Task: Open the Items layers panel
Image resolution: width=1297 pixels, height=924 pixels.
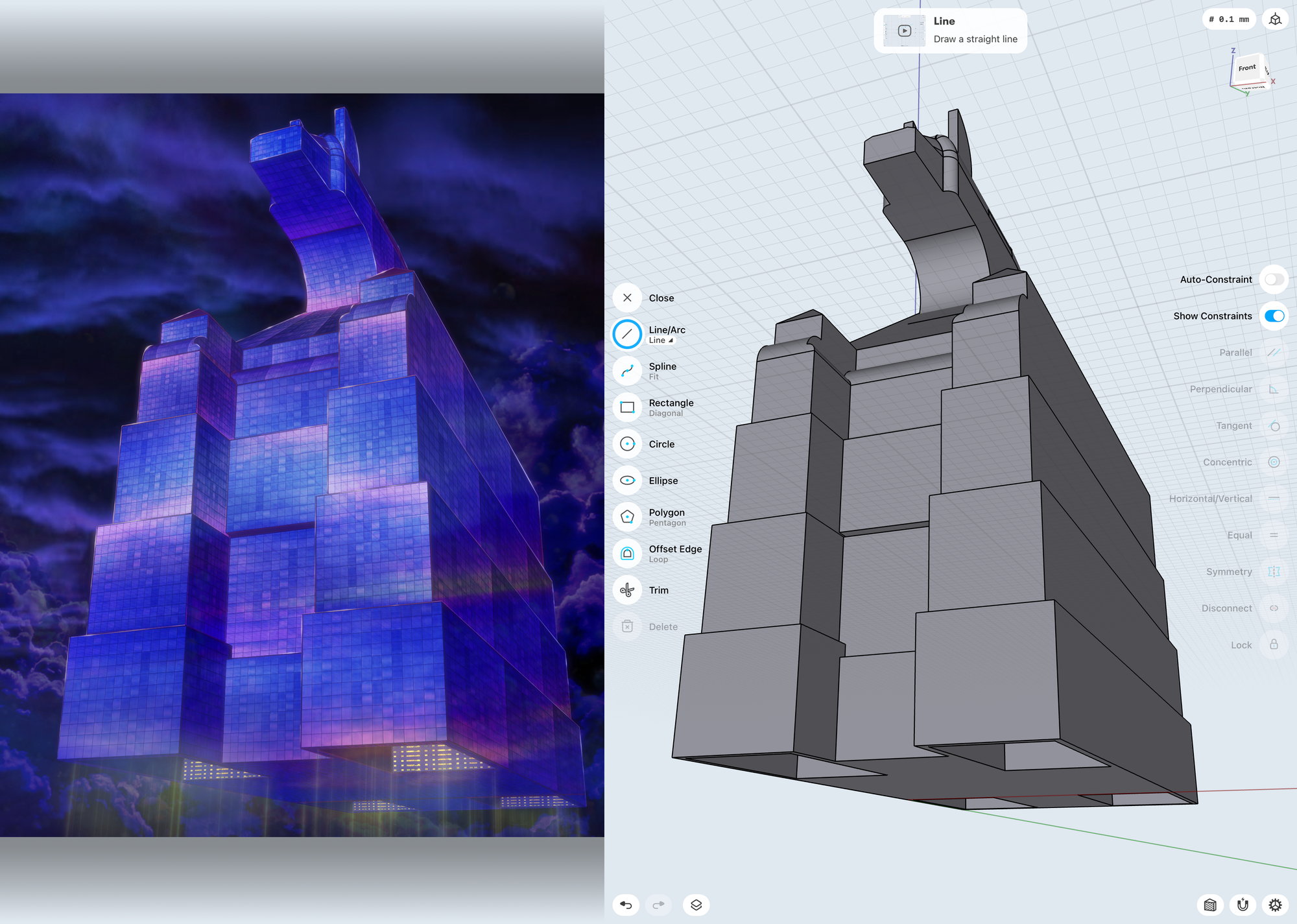Action: point(696,905)
